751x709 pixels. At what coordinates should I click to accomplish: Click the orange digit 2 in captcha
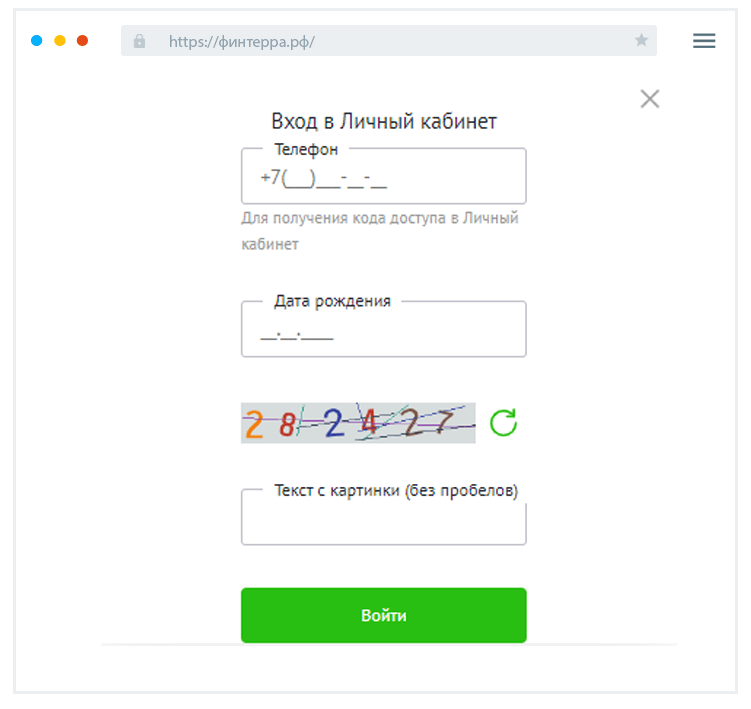pyautogui.click(x=254, y=425)
